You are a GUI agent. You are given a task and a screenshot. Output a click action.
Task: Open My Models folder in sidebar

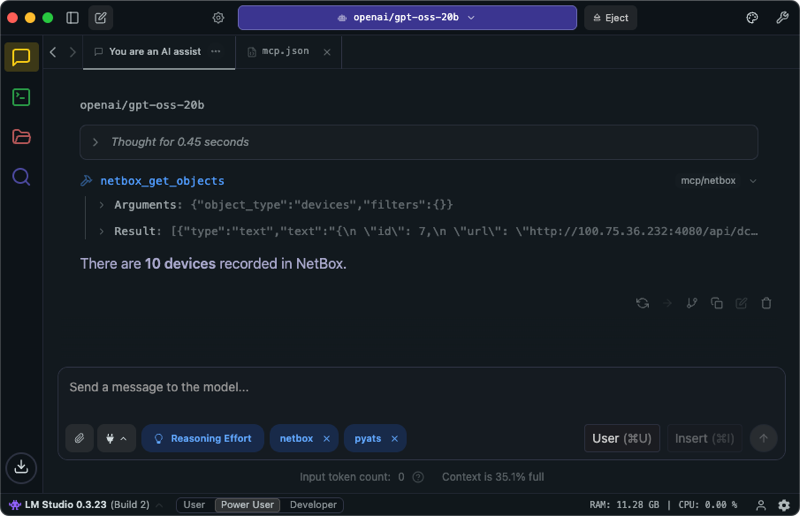click(21, 137)
